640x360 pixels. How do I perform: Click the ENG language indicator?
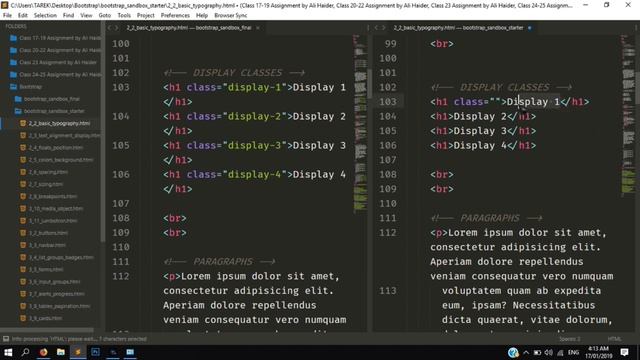pyautogui.click(x=573, y=352)
